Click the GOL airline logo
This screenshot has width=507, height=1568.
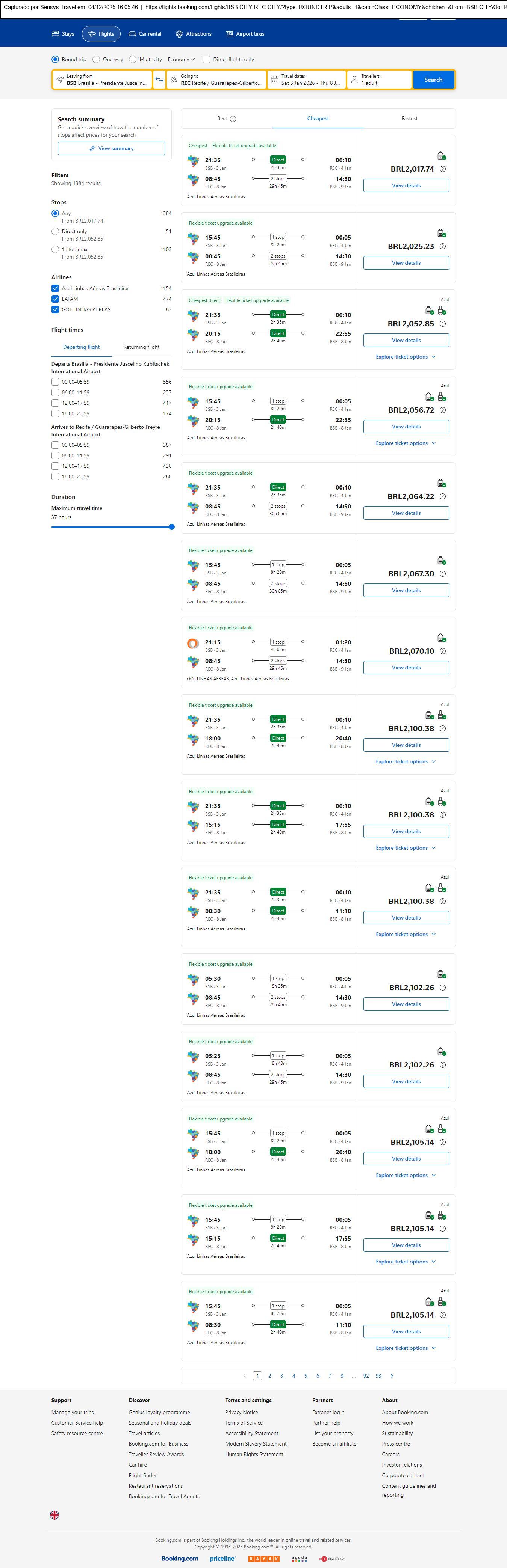coord(193,644)
